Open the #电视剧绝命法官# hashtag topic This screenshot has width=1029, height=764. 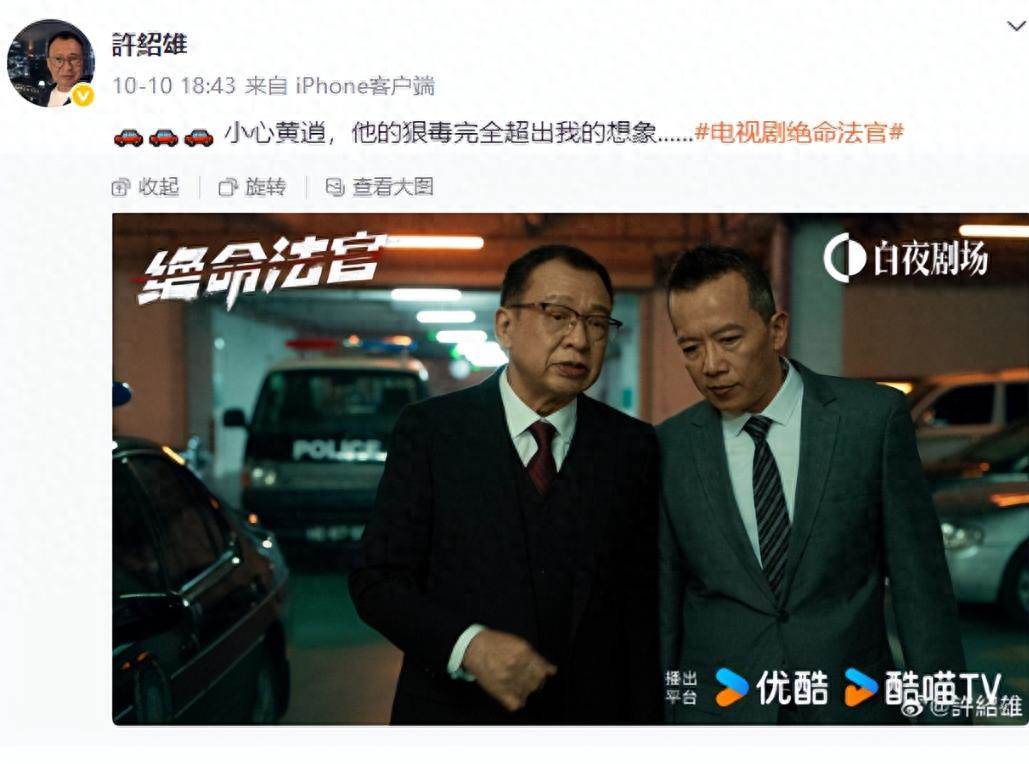[799, 133]
